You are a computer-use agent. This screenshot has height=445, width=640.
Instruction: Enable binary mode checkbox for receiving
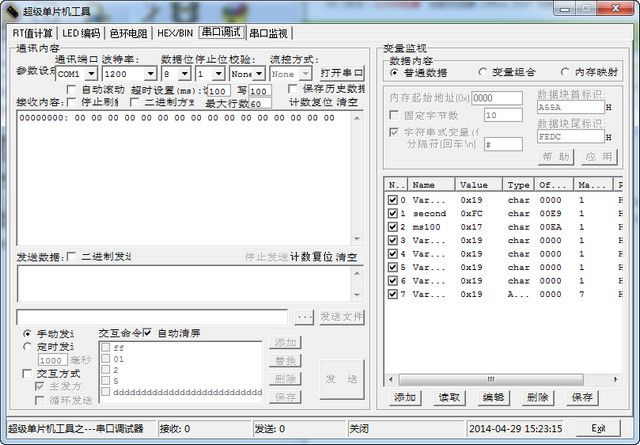click(x=134, y=102)
